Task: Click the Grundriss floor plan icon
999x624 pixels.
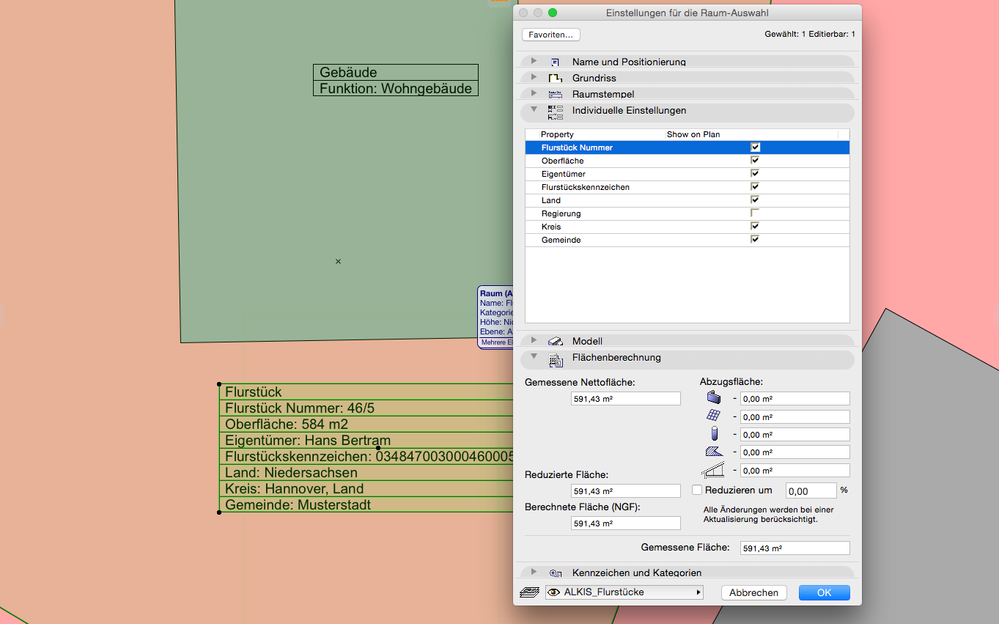Action: (555, 78)
